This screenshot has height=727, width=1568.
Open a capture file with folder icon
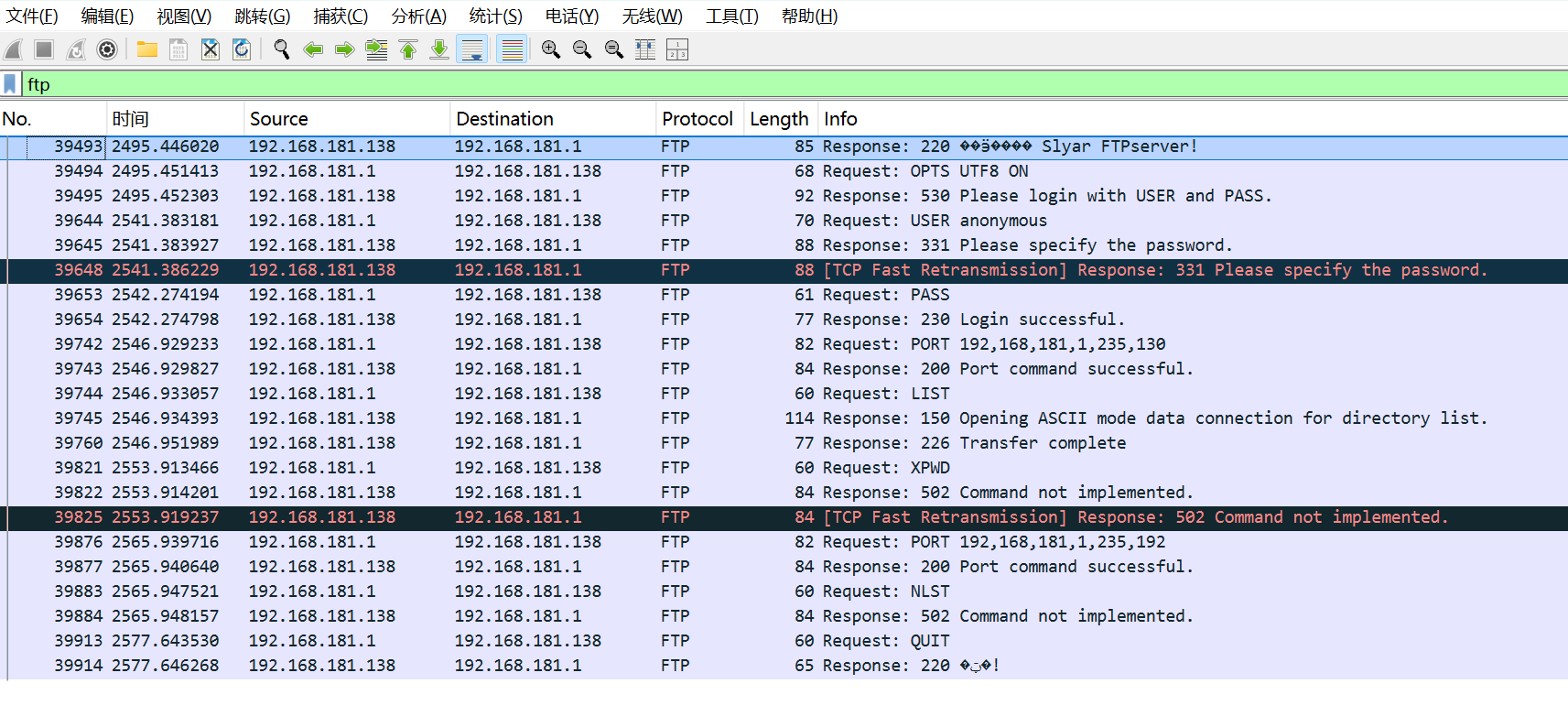(x=146, y=49)
